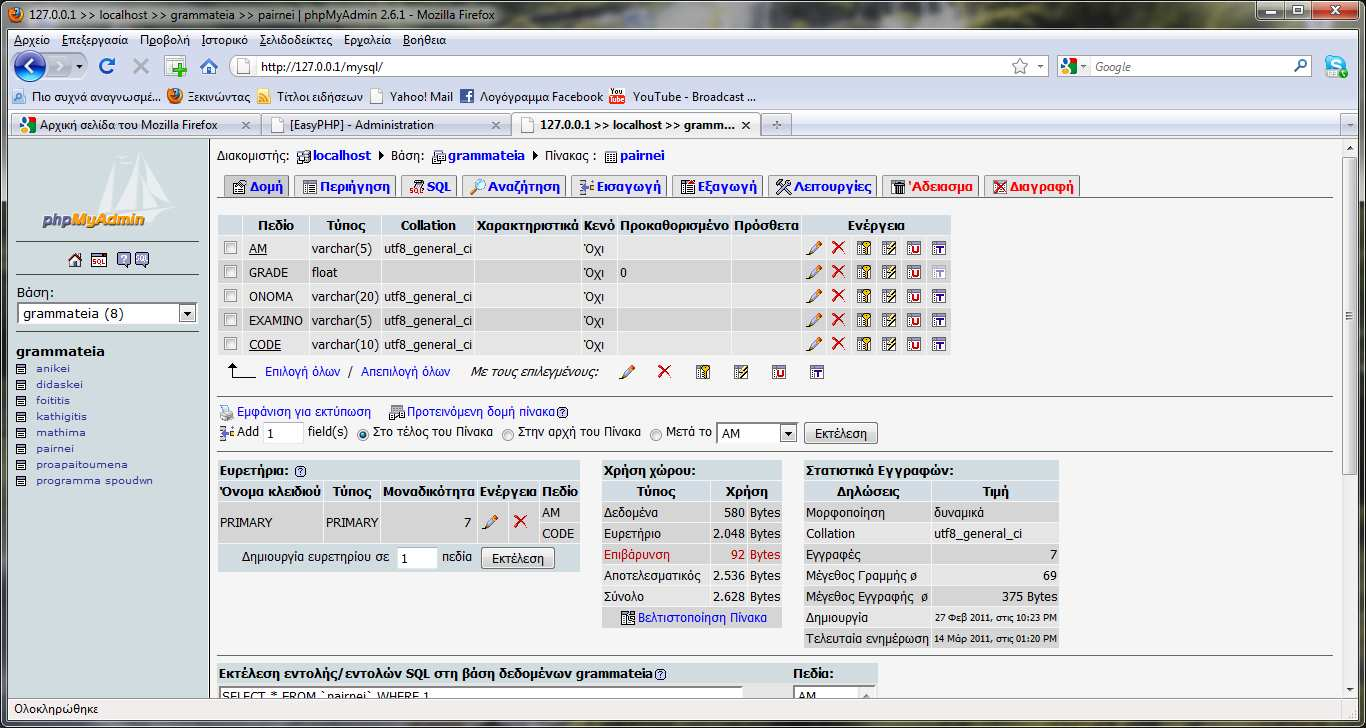Make GRADE field unique via U icon
1366x728 pixels.
pyautogui.click(x=914, y=272)
